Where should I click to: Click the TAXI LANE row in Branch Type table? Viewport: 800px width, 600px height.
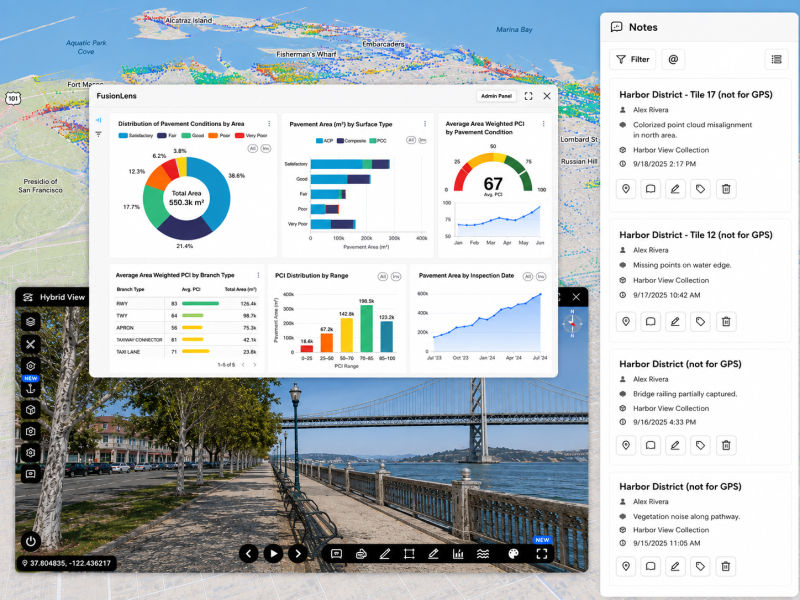[x=187, y=352]
